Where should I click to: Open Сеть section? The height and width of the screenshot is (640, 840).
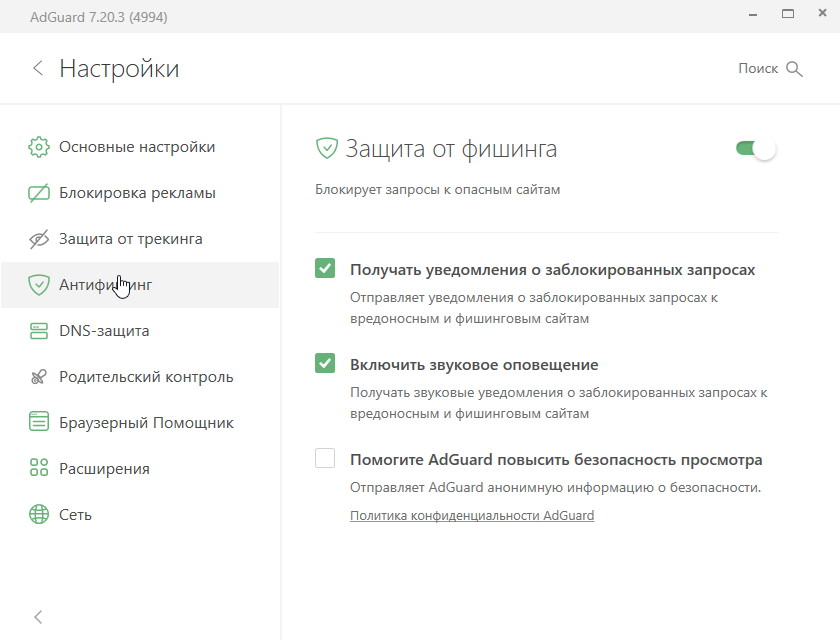140,515
